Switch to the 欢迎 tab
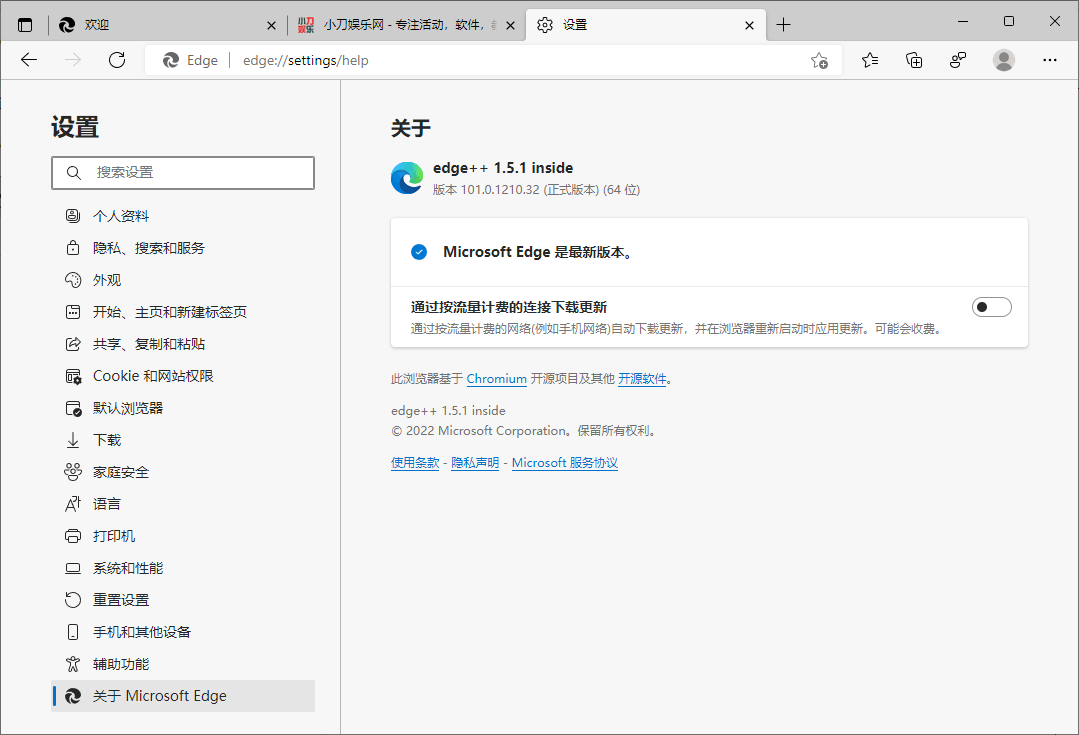1079x735 pixels. point(160,24)
